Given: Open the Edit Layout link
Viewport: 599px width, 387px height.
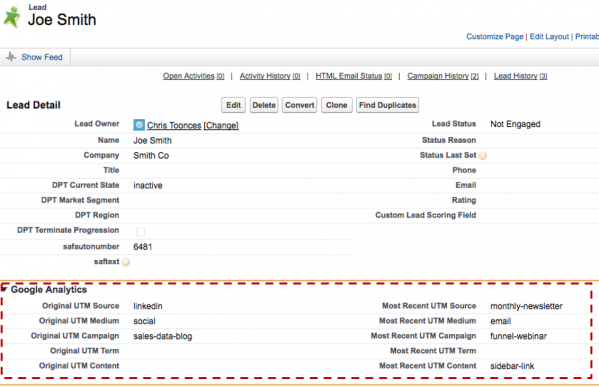Looking at the screenshot, I should [549, 36].
